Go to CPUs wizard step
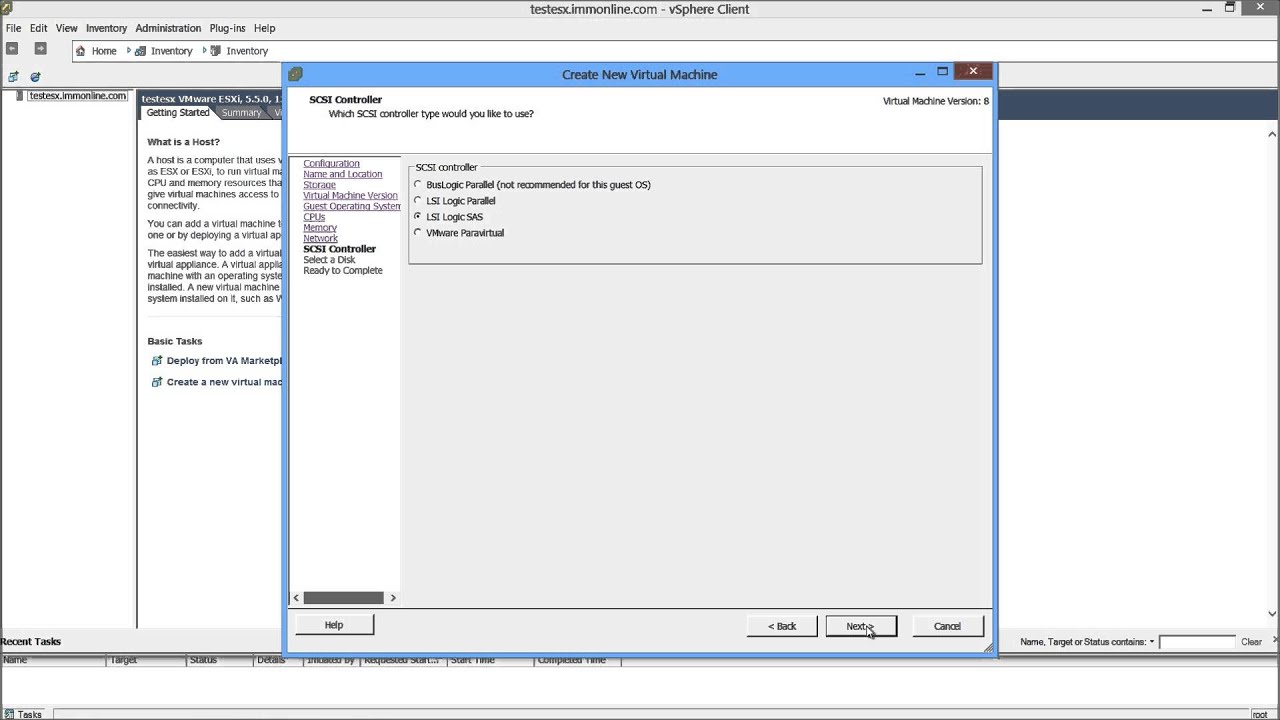 pyautogui.click(x=314, y=217)
